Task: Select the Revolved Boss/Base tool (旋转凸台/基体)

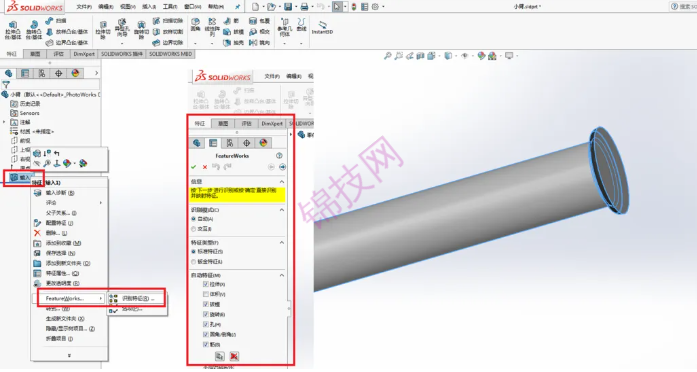Action: coord(34,30)
